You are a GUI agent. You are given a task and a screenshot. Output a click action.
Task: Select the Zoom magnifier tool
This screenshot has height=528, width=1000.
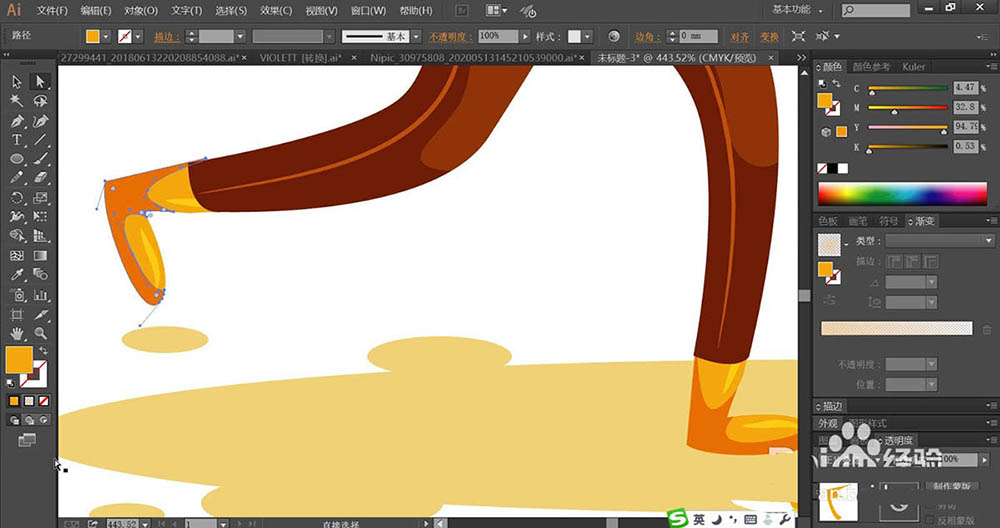pos(41,333)
